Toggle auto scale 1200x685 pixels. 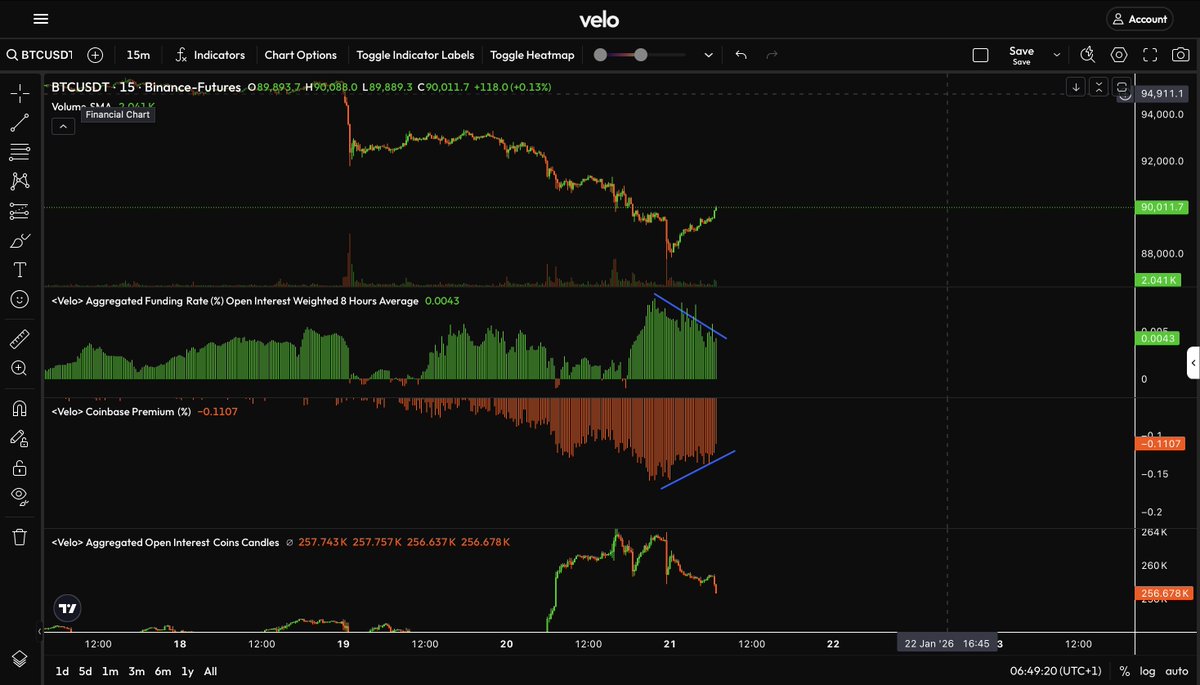point(1177,671)
